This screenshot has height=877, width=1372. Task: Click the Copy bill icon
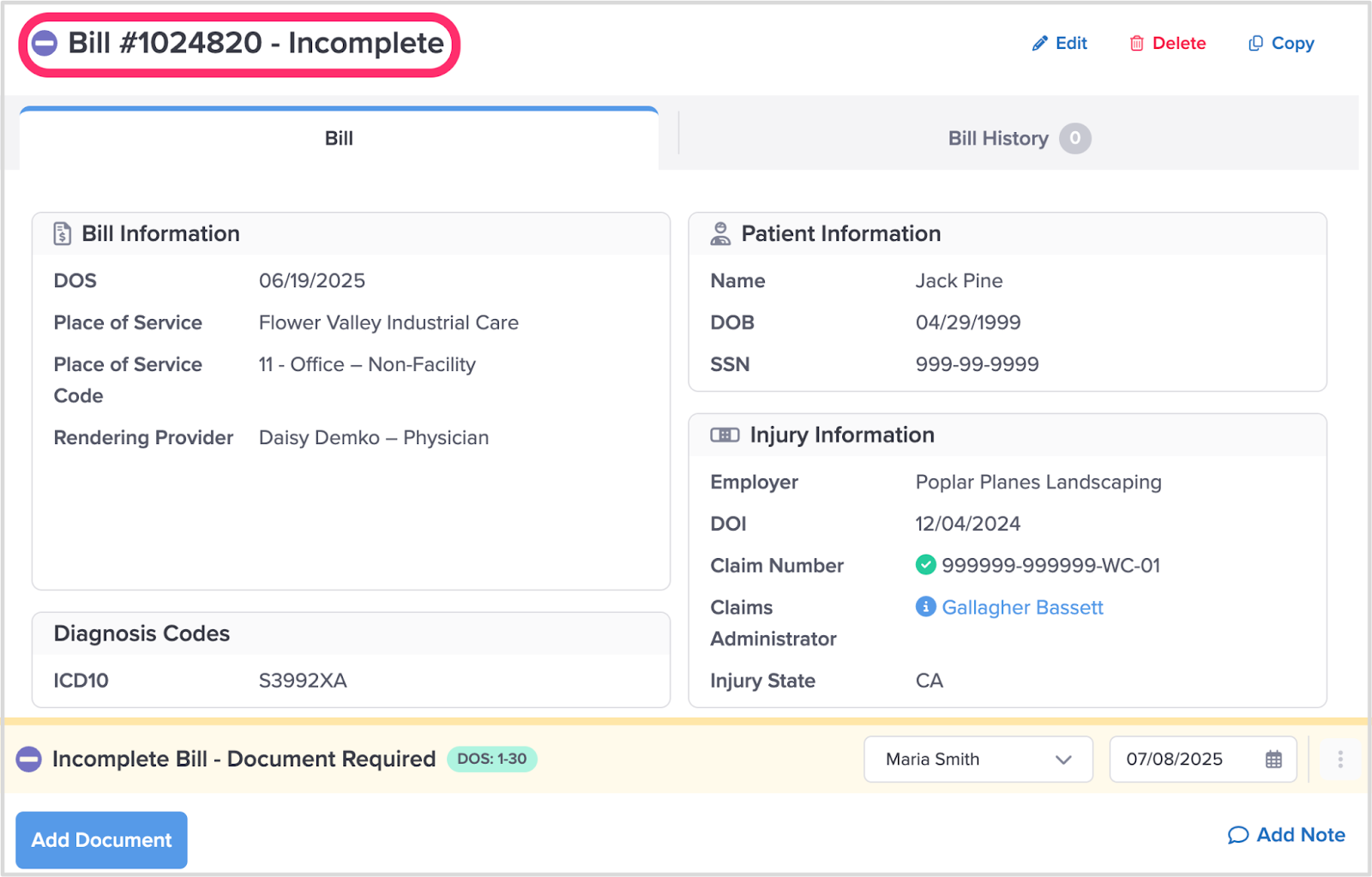[1255, 44]
